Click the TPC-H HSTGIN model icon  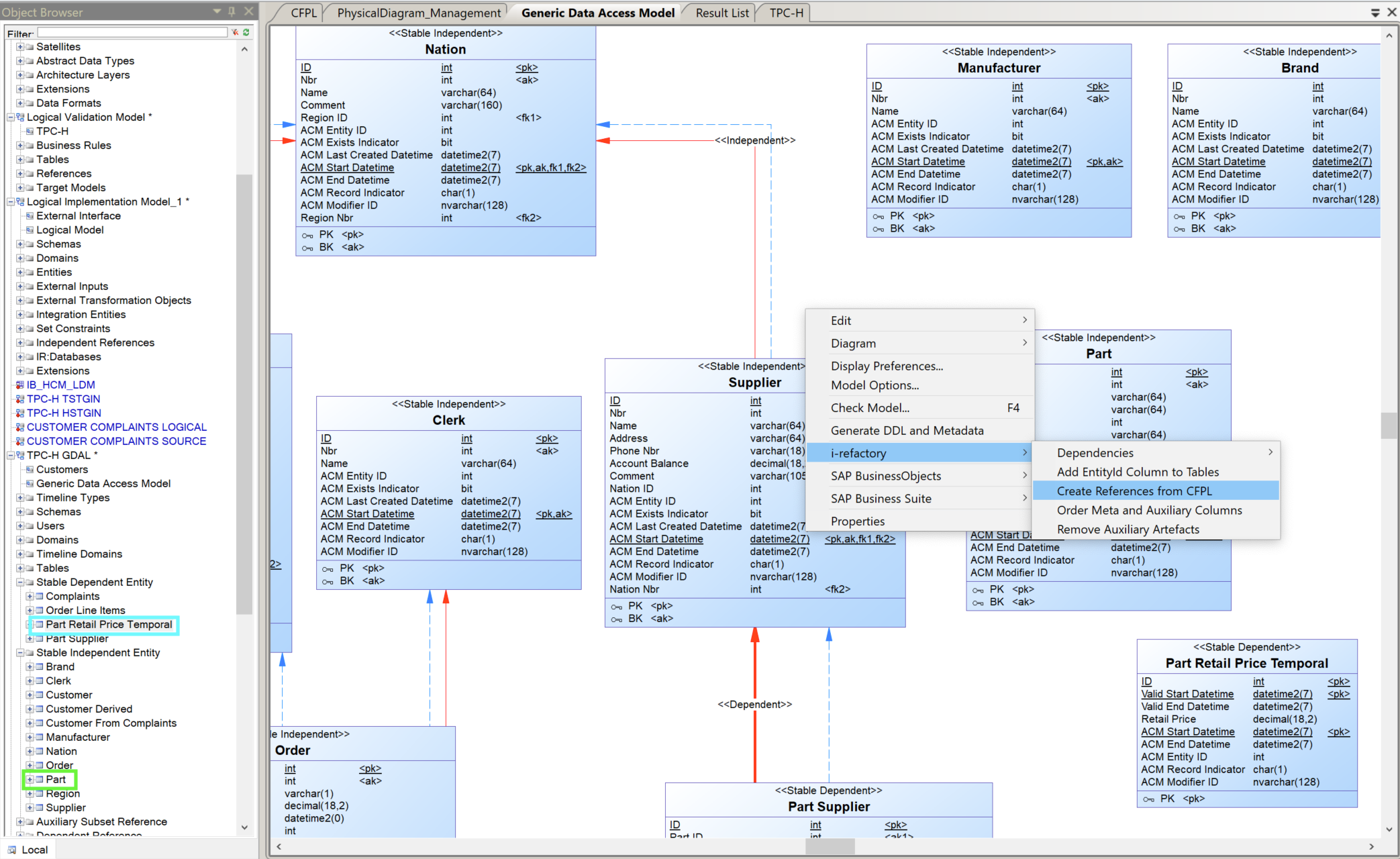click(x=20, y=413)
